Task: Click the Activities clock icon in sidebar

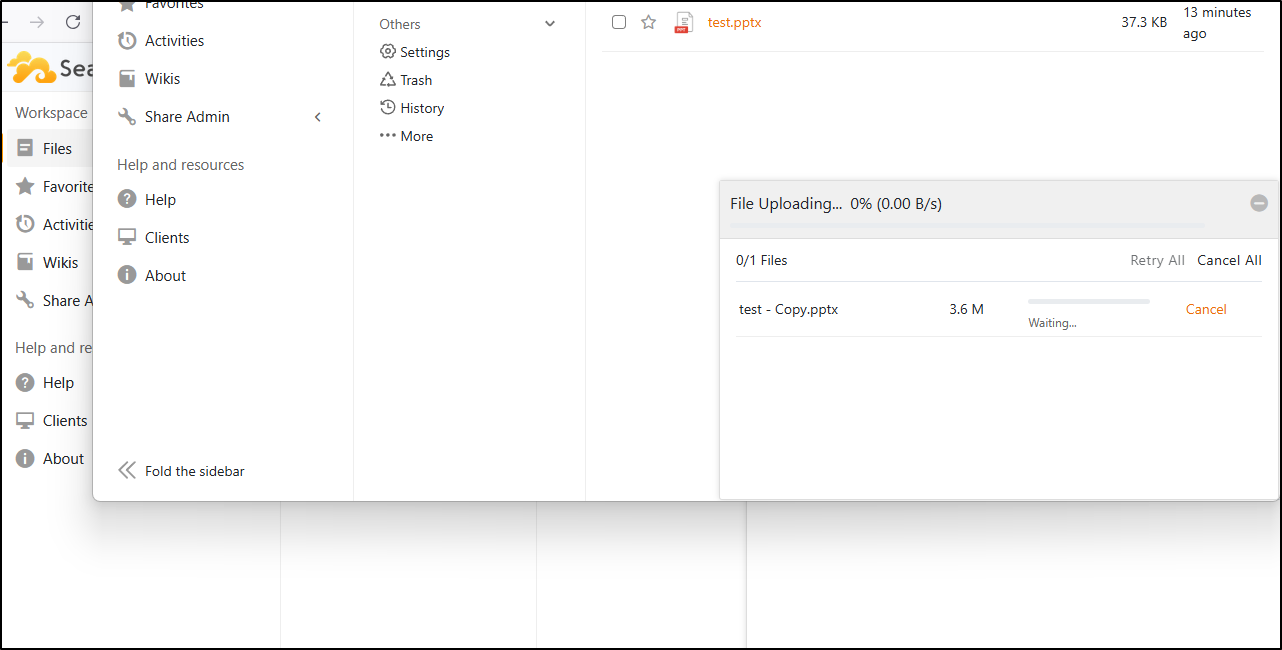Action: pos(127,41)
